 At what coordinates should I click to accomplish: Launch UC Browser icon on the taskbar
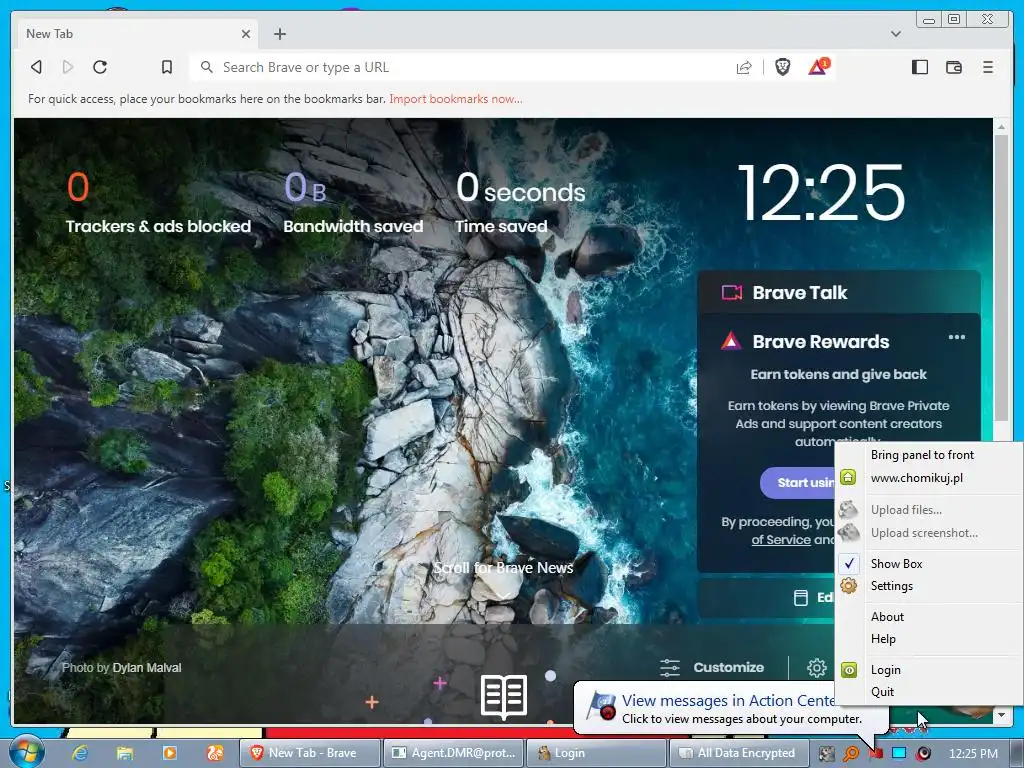(x=215, y=753)
